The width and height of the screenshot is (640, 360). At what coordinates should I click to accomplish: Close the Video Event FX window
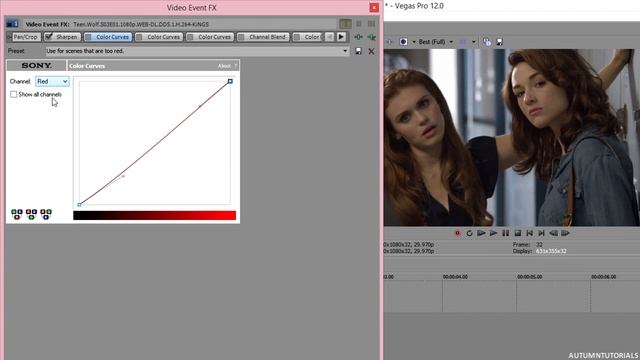[374, 7]
